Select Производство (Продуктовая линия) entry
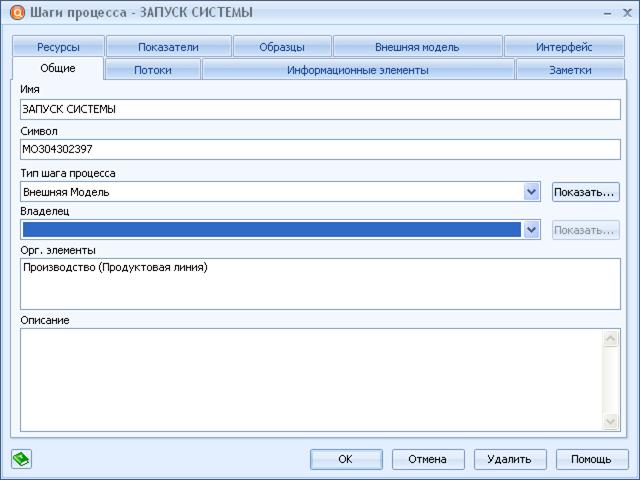The height and width of the screenshot is (480, 640). pos(116,267)
